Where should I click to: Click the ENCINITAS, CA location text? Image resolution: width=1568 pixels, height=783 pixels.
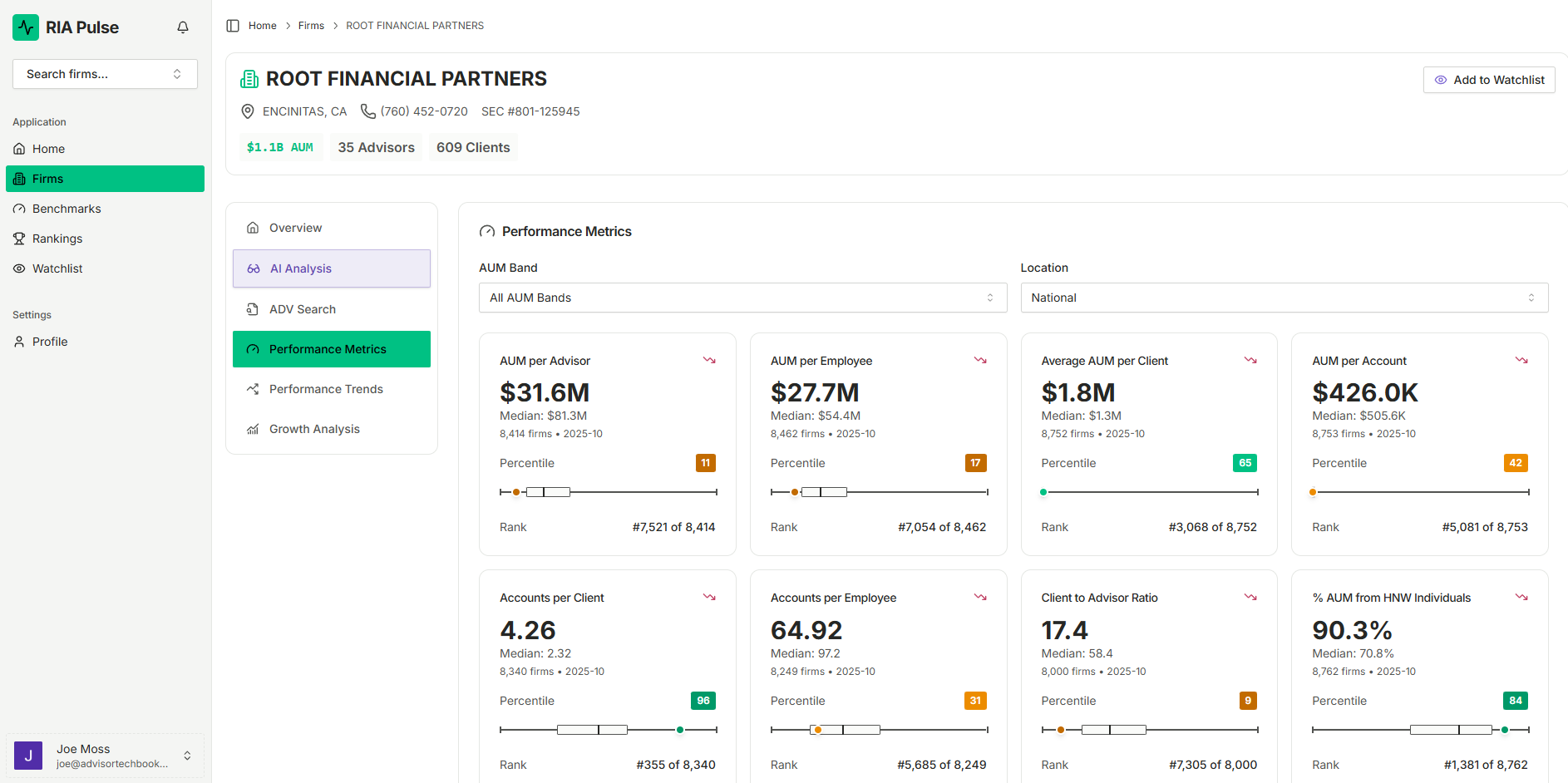click(x=304, y=111)
